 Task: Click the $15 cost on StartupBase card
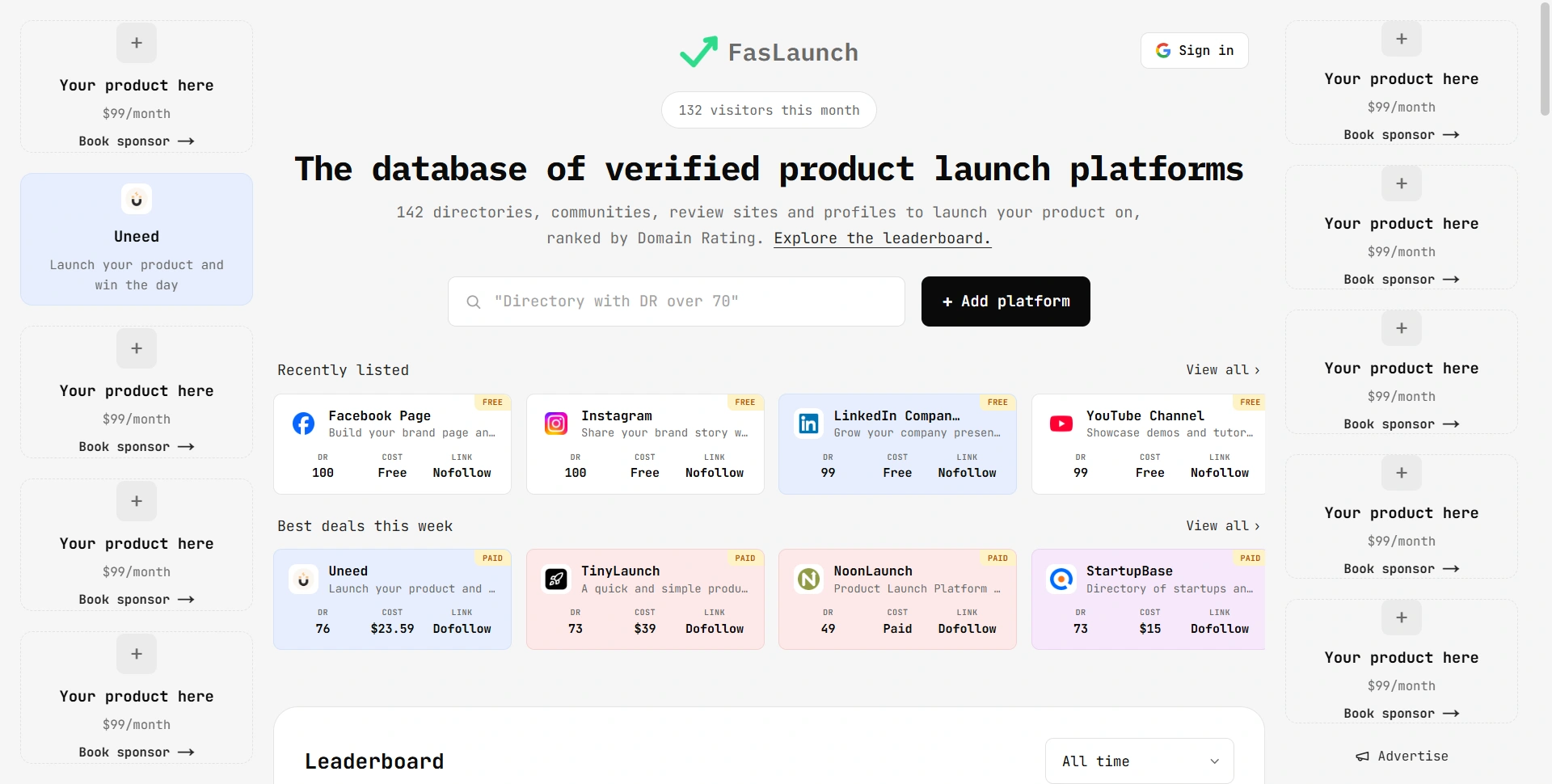tap(1150, 629)
